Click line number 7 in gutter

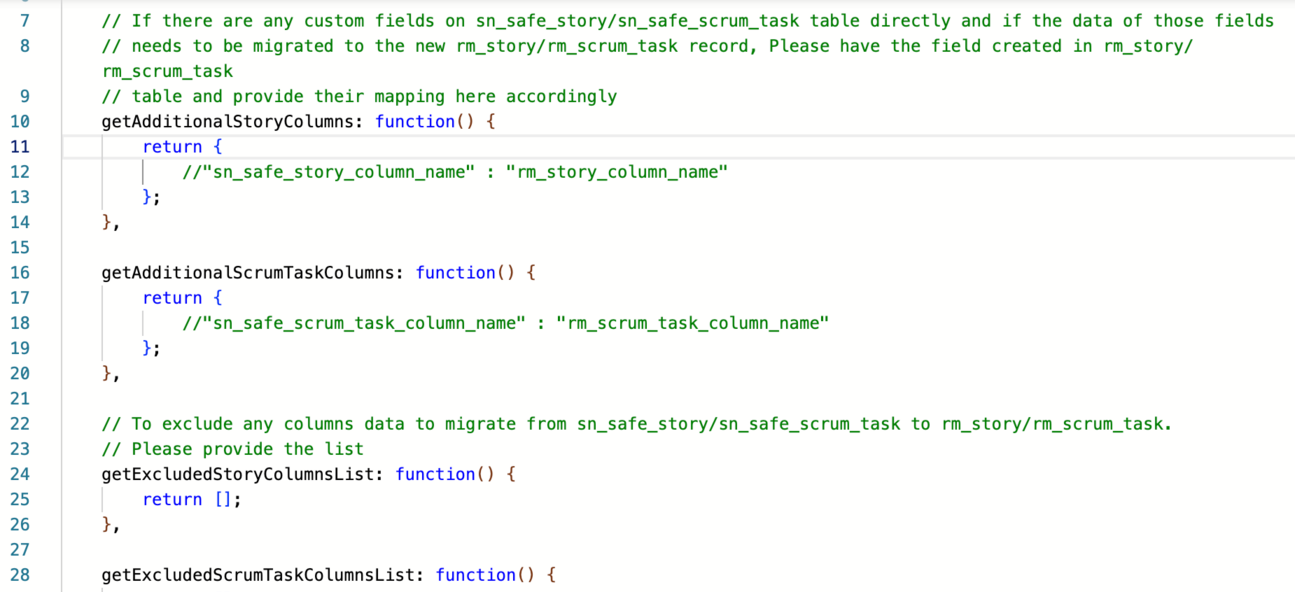tap(25, 20)
